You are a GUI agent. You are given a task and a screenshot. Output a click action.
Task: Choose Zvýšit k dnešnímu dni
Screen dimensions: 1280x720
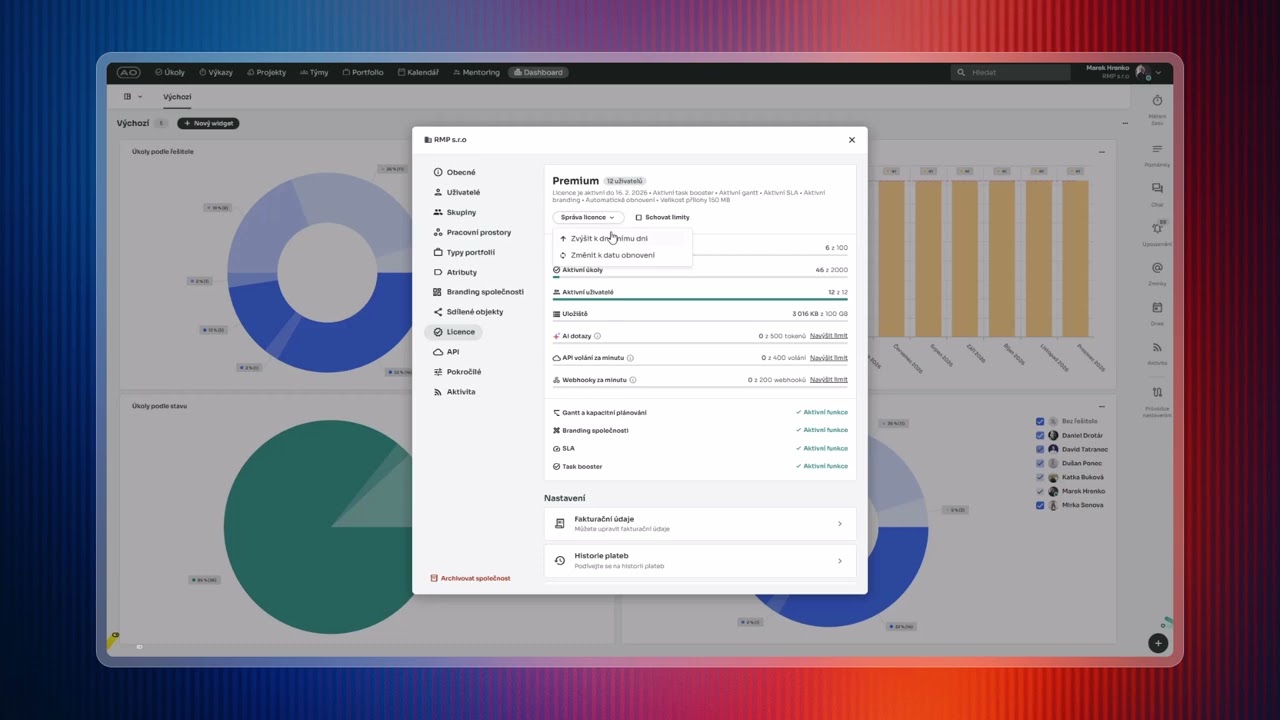[x=620, y=239]
